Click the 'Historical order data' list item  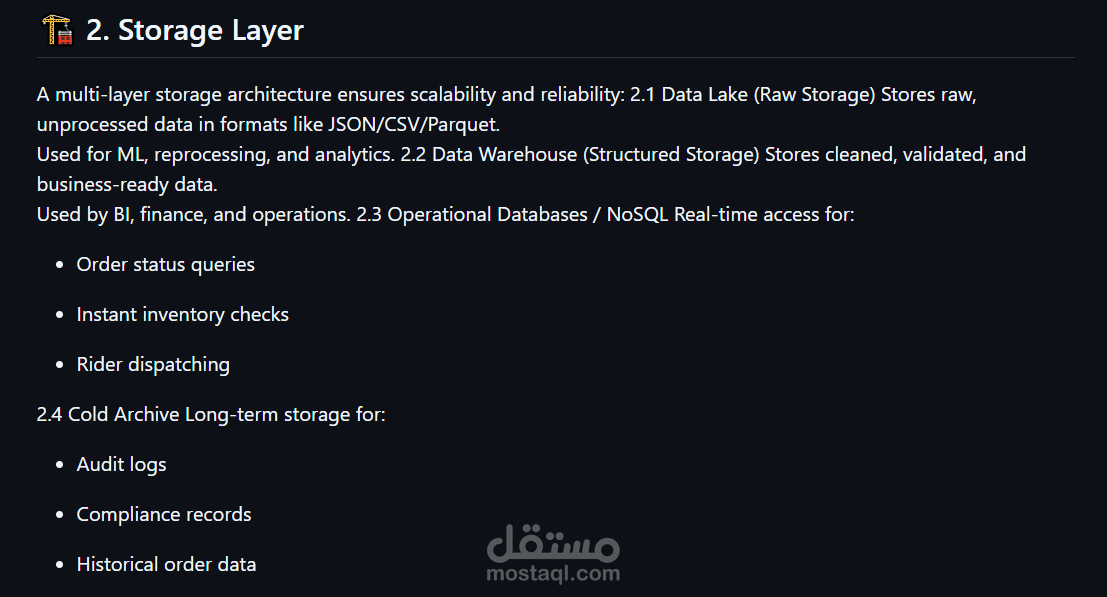point(166,564)
